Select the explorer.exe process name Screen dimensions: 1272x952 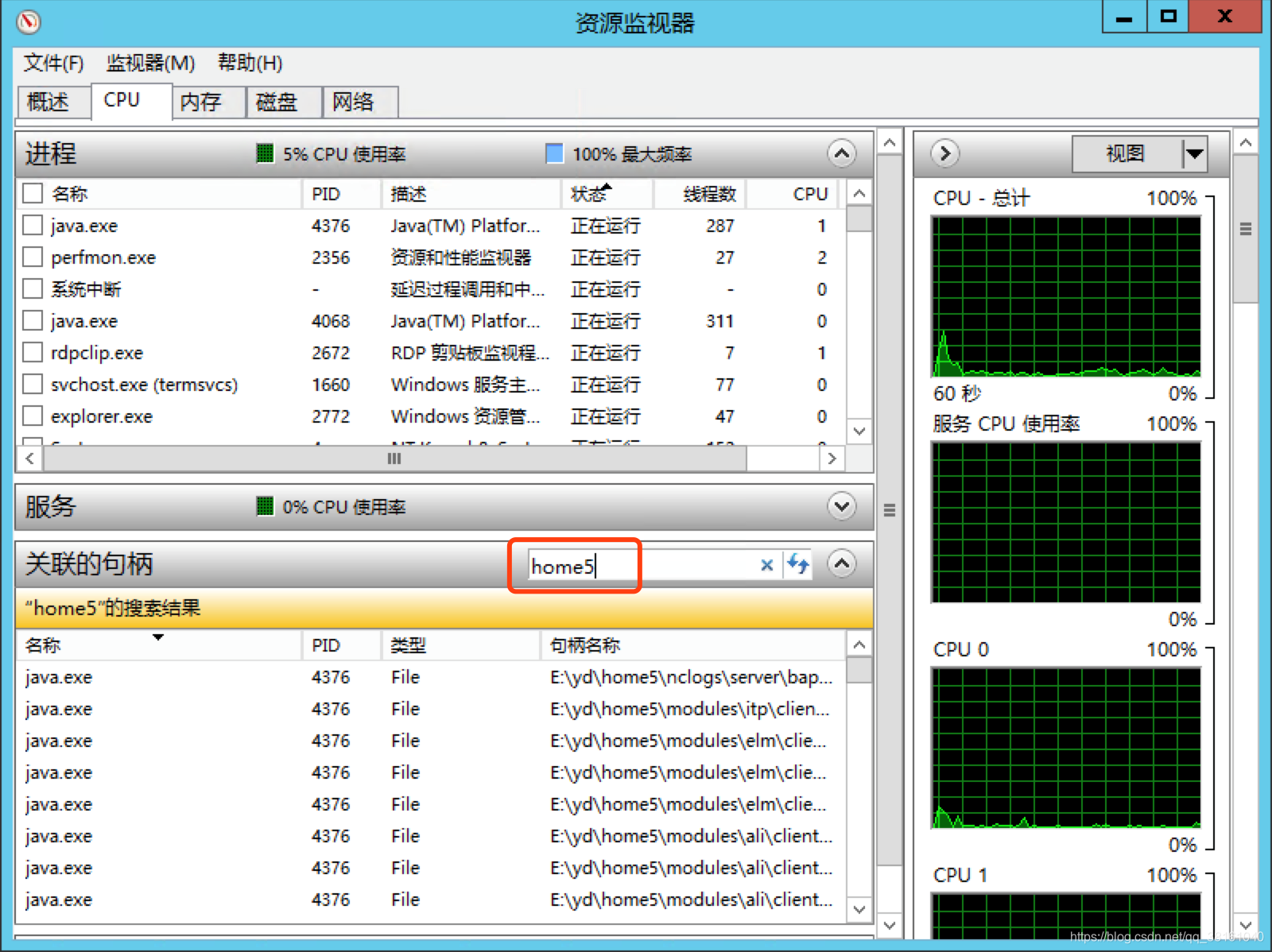coord(102,416)
